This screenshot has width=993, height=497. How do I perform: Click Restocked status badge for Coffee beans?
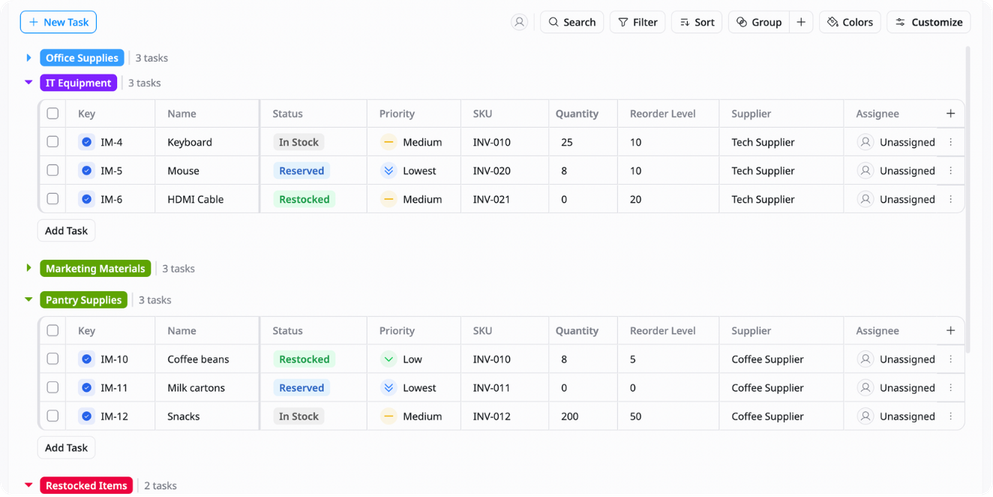(x=304, y=359)
